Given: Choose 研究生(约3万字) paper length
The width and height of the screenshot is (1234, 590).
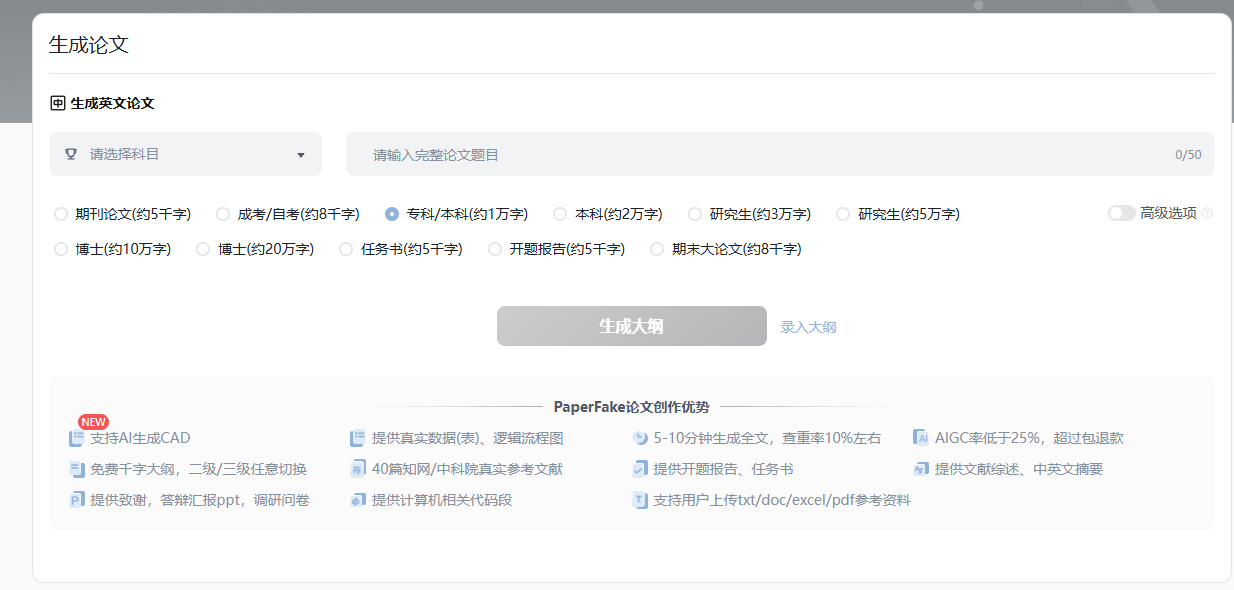Looking at the screenshot, I should coord(695,214).
